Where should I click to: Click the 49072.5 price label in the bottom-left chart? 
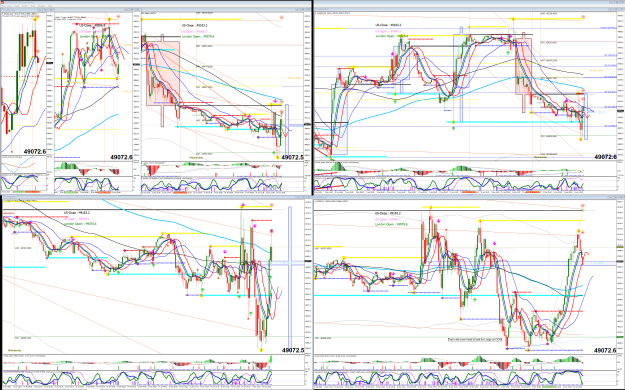point(293,350)
